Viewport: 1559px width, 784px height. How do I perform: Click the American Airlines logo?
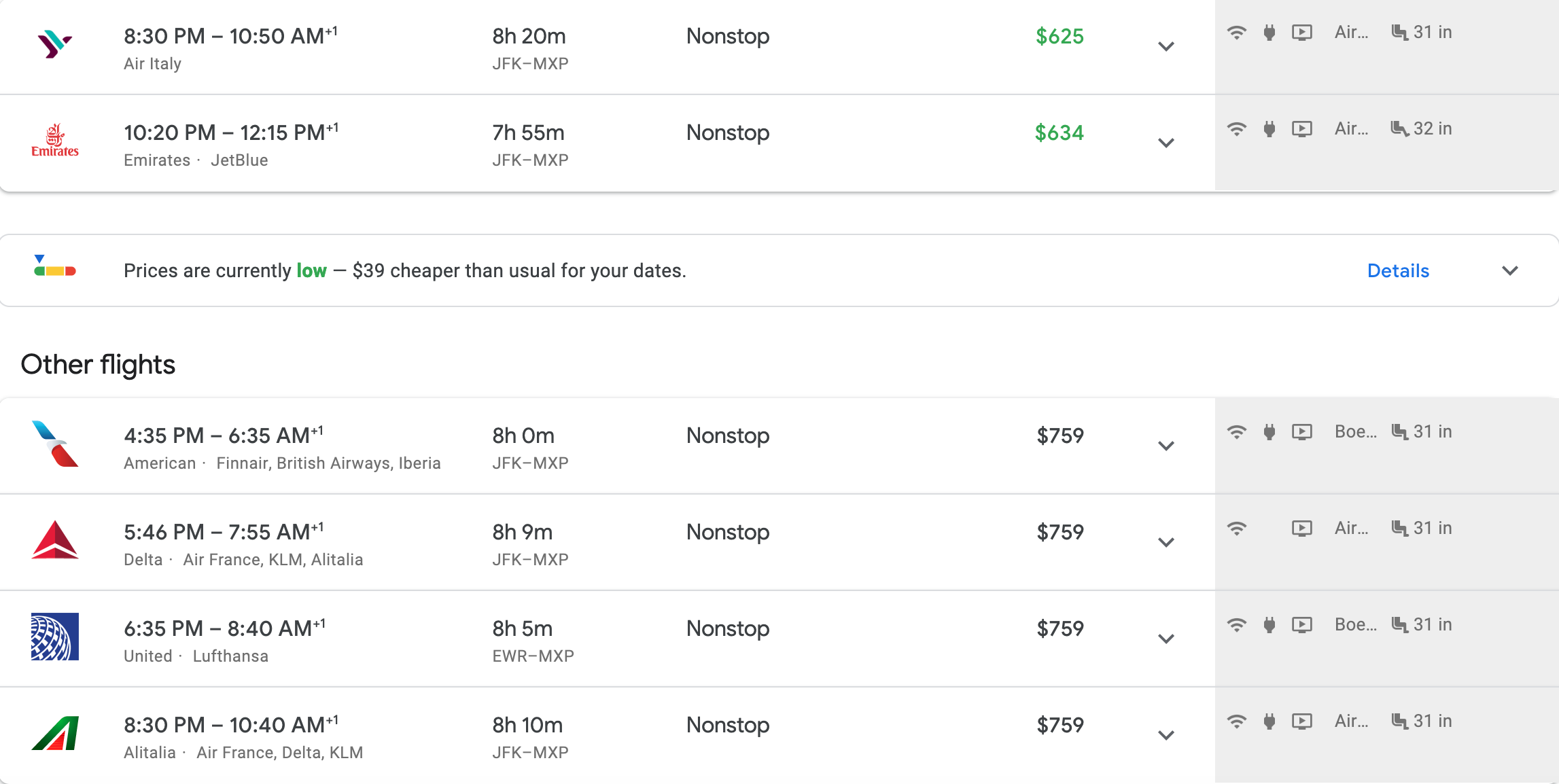(x=55, y=444)
